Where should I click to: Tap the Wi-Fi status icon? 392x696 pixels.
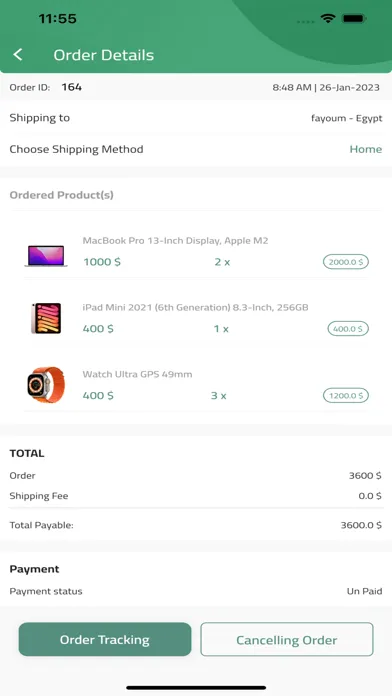click(x=328, y=19)
